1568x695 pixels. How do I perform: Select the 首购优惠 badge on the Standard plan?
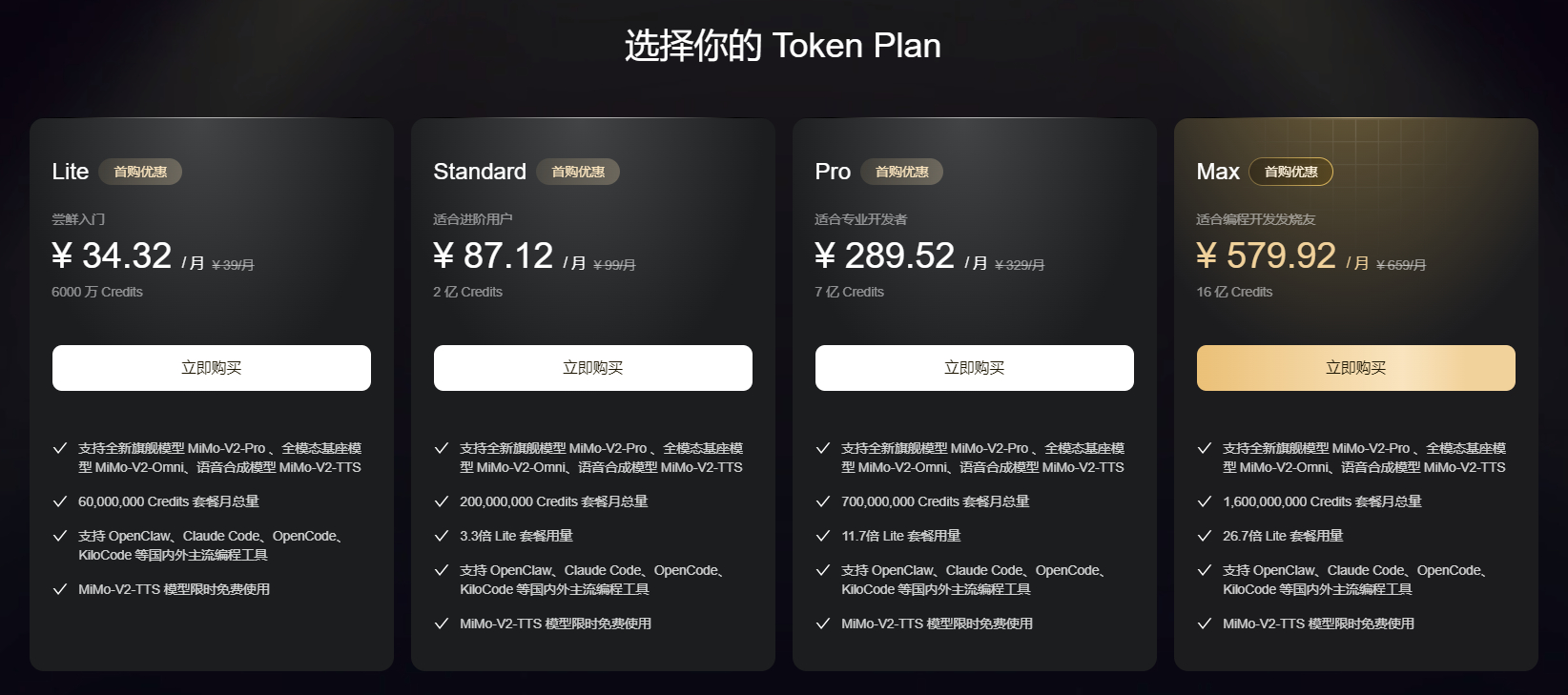coord(578,172)
